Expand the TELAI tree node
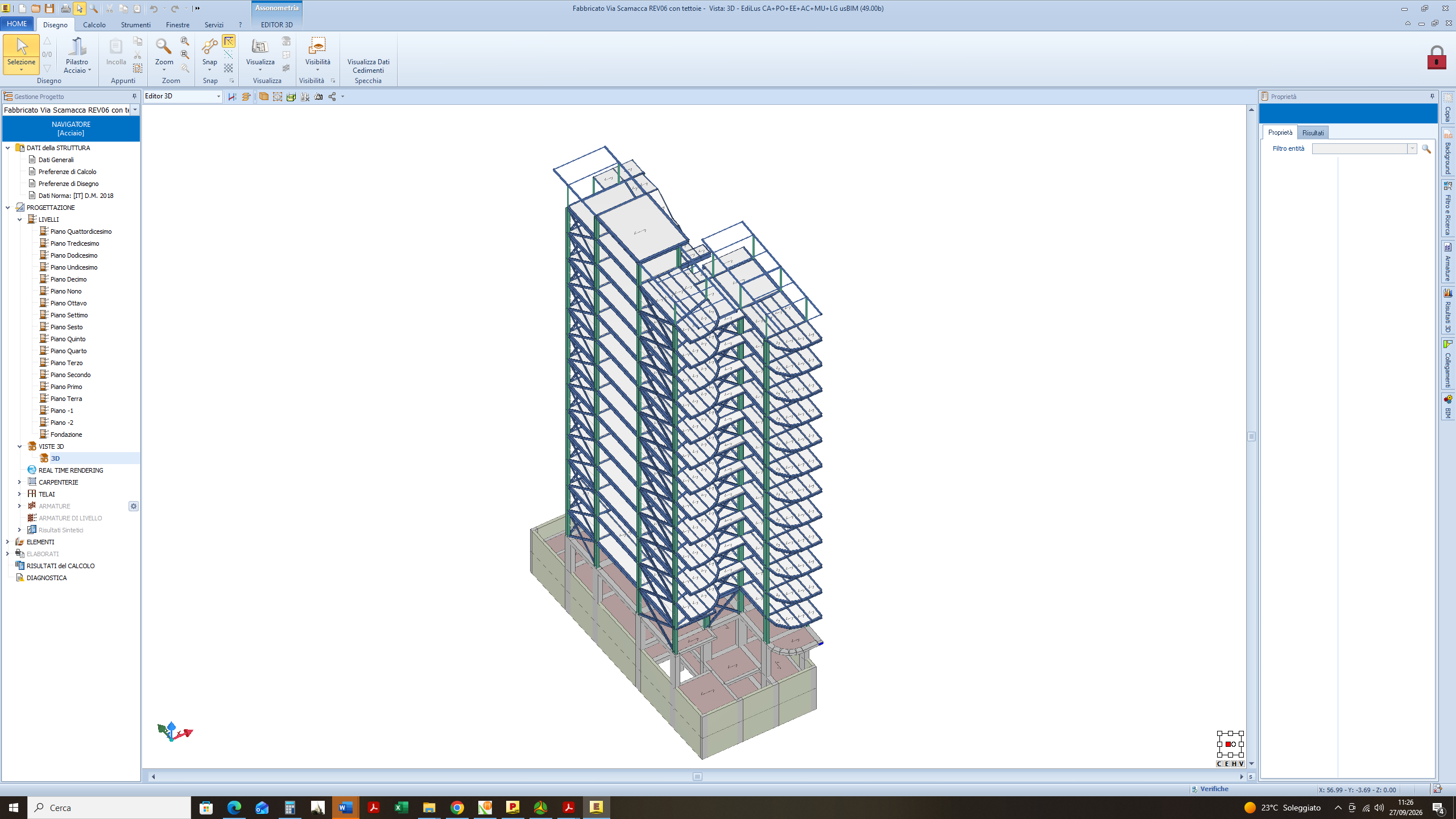The height and width of the screenshot is (819, 1456). [19, 494]
